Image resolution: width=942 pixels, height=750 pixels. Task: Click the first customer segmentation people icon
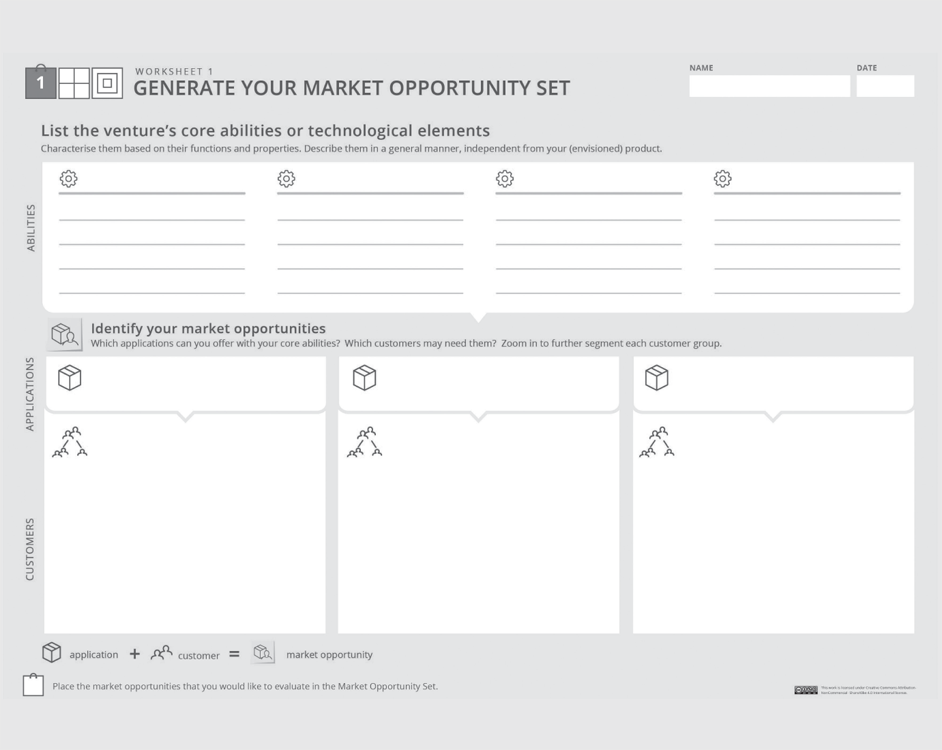[x=70, y=442]
